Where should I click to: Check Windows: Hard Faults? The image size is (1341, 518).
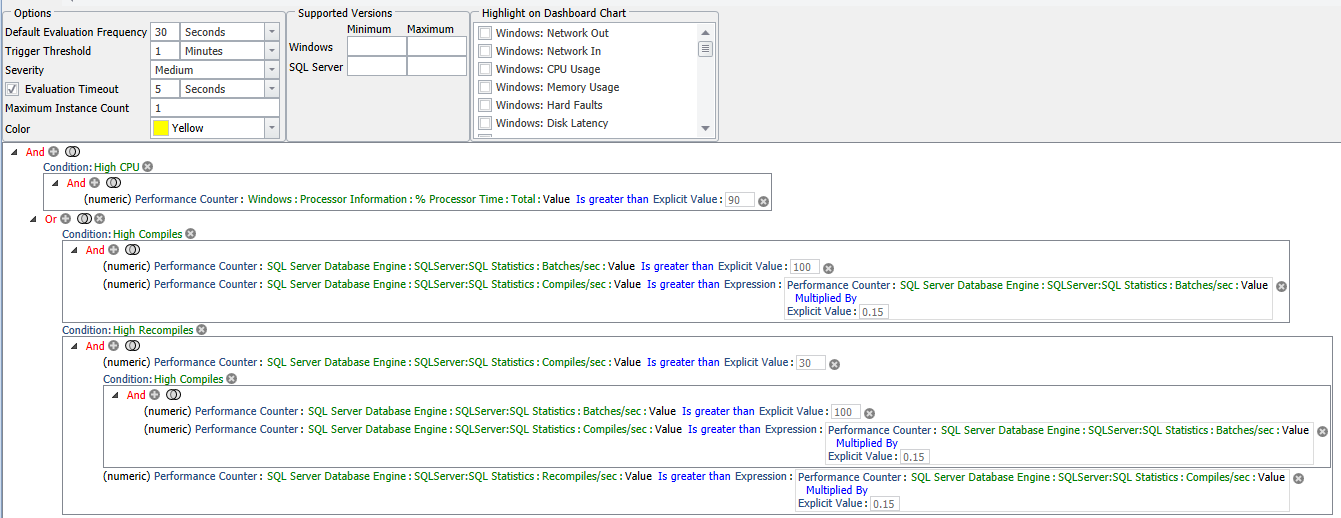point(485,105)
